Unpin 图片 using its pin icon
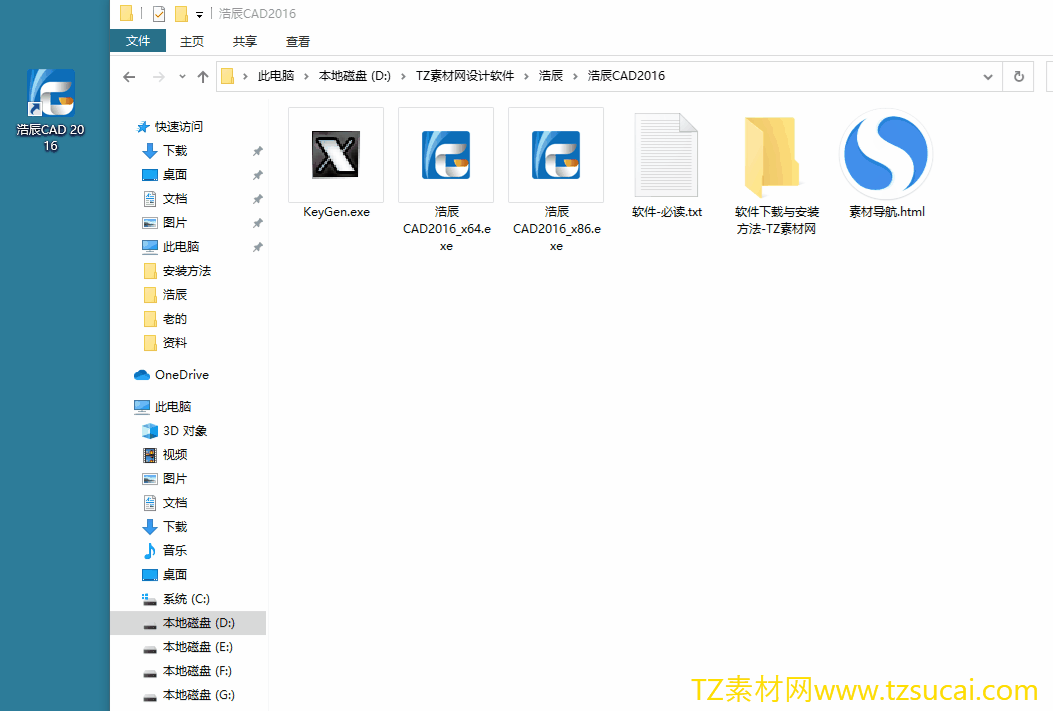This screenshot has height=711, width=1053. 257,223
